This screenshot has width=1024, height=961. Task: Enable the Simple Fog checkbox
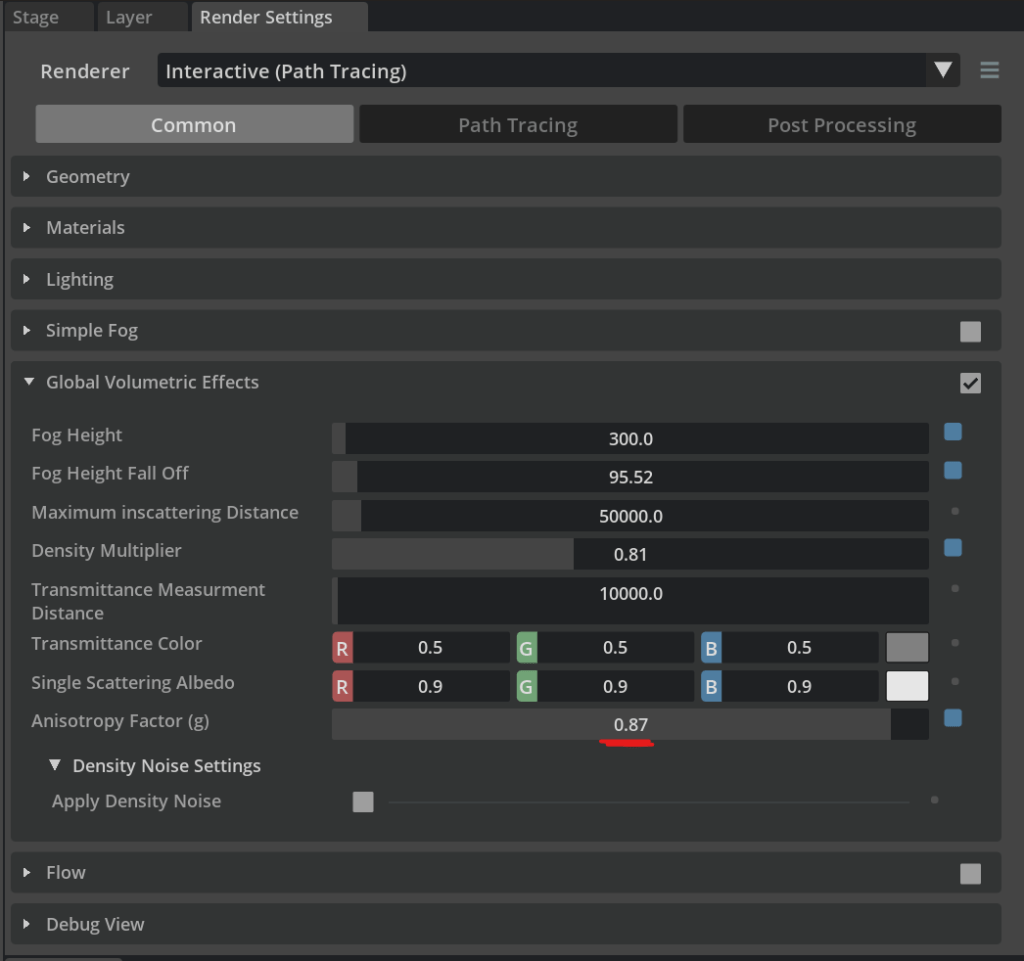point(970,332)
